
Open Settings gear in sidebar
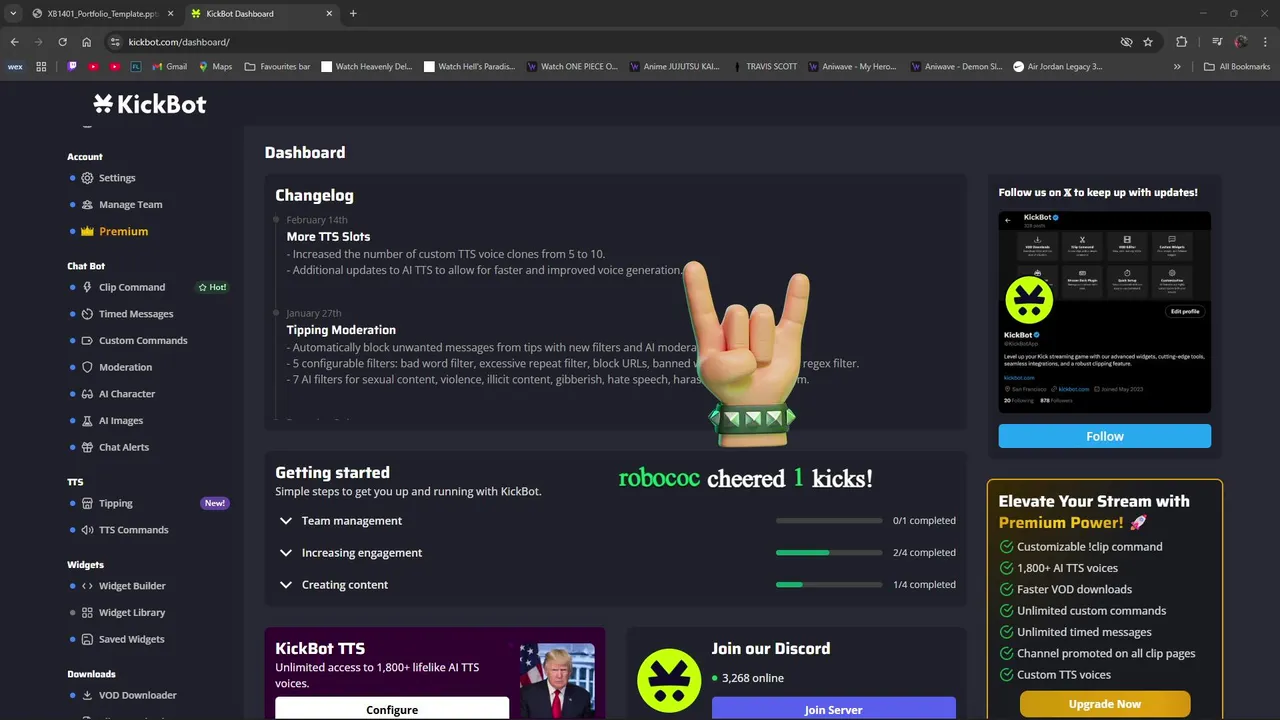pyautogui.click(x=88, y=178)
